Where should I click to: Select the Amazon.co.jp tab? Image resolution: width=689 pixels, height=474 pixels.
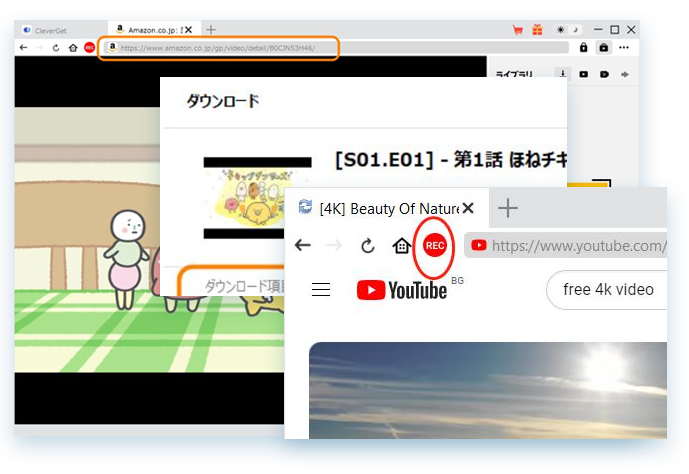pos(152,30)
